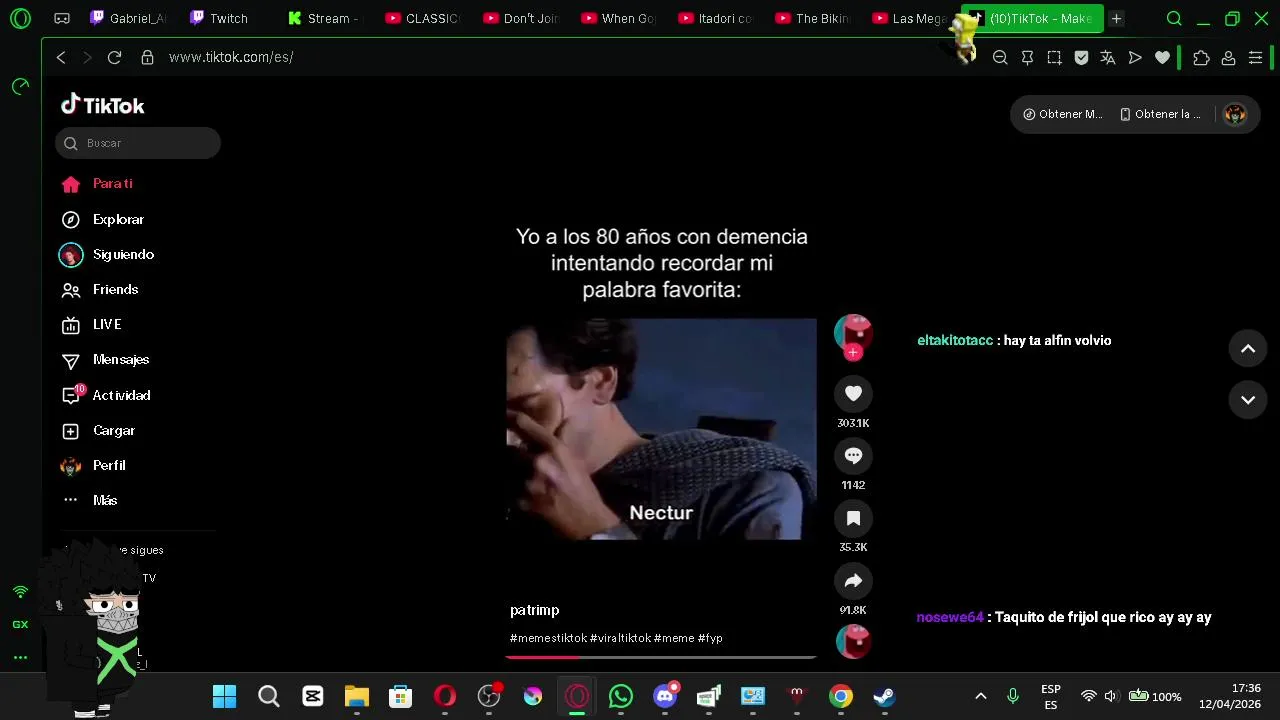Click the pin icon in address bar
This screenshot has width=1280, height=720.
pos(1027,58)
